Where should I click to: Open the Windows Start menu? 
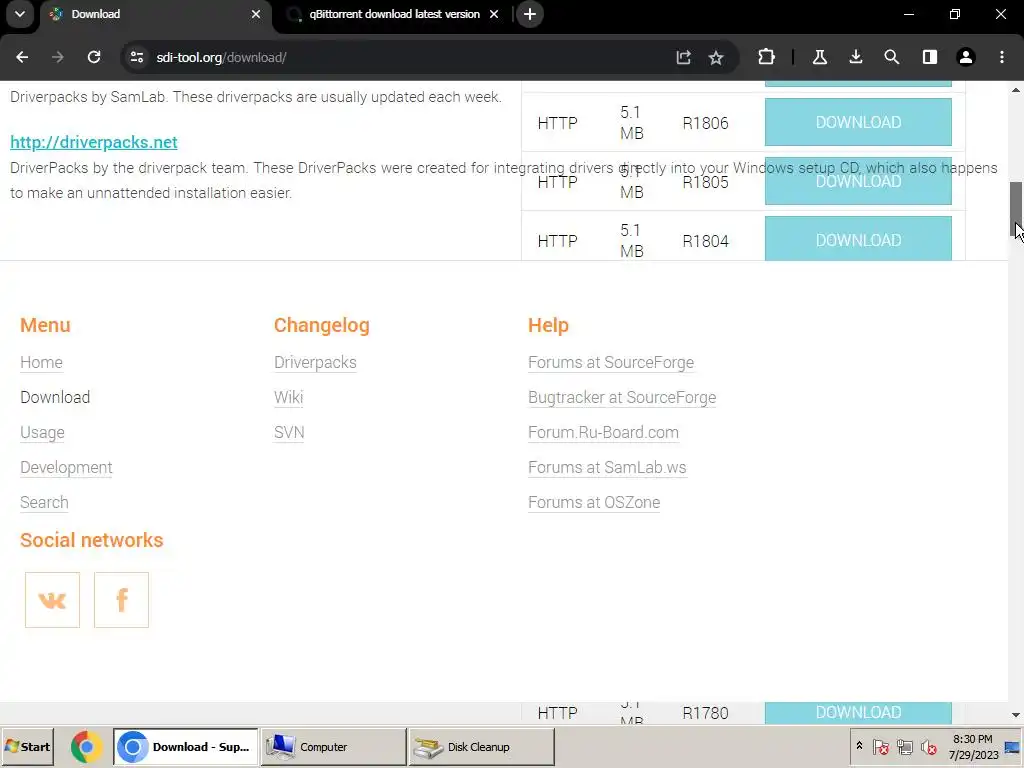(27, 747)
